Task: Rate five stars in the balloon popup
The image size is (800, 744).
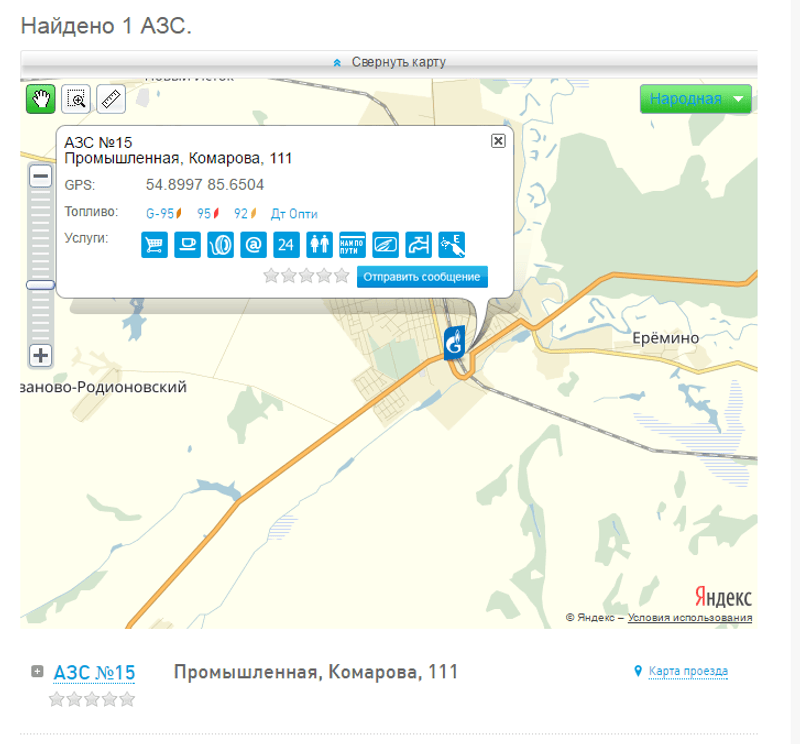Action: [341, 276]
